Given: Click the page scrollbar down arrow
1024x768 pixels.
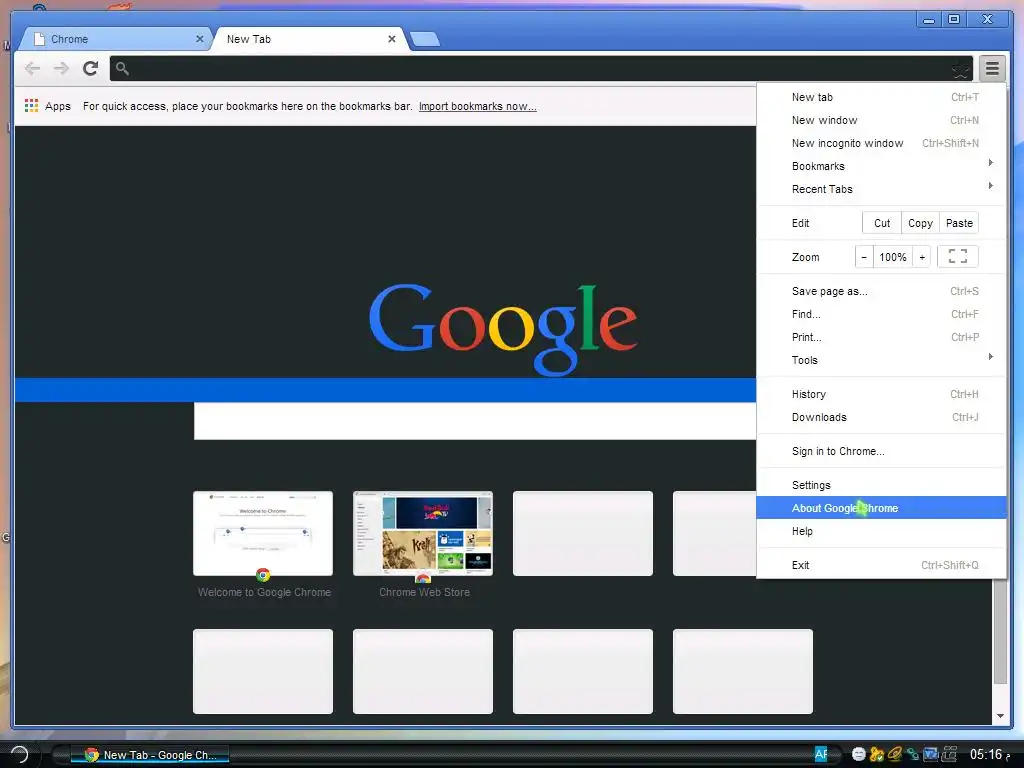Looking at the screenshot, I should coord(1000,716).
